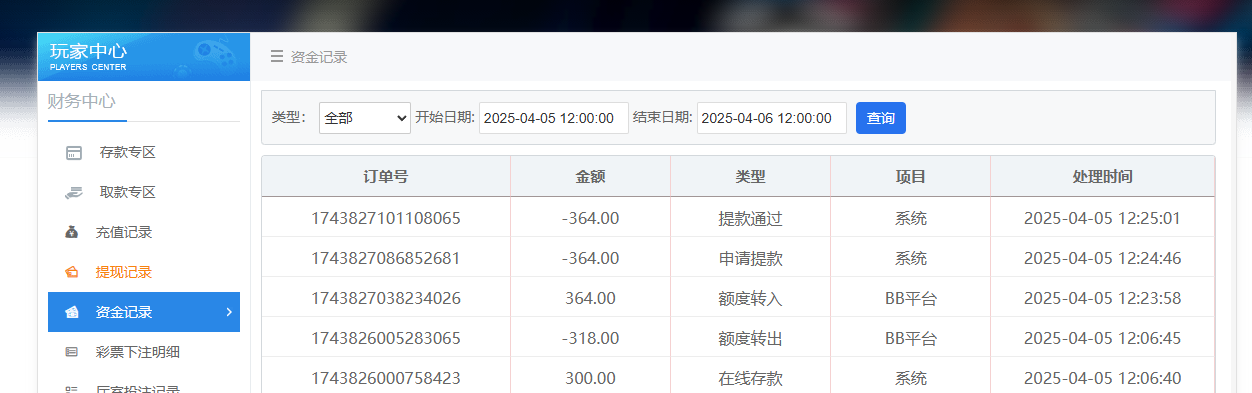Click the 提款通过 type cell
The image size is (1252, 393).
(x=750, y=218)
